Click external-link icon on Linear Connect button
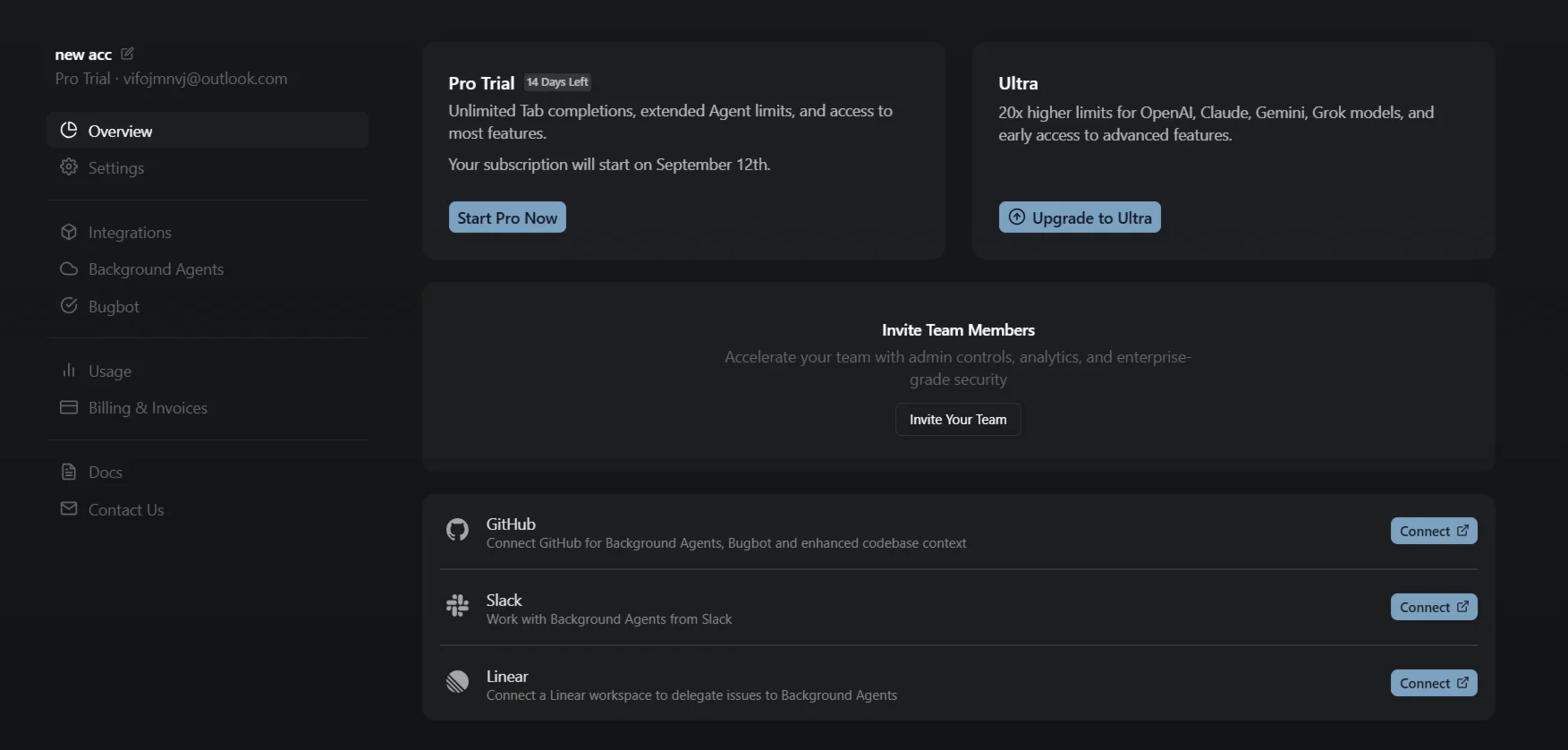Viewport: 1568px width, 750px height. (1462, 683)
